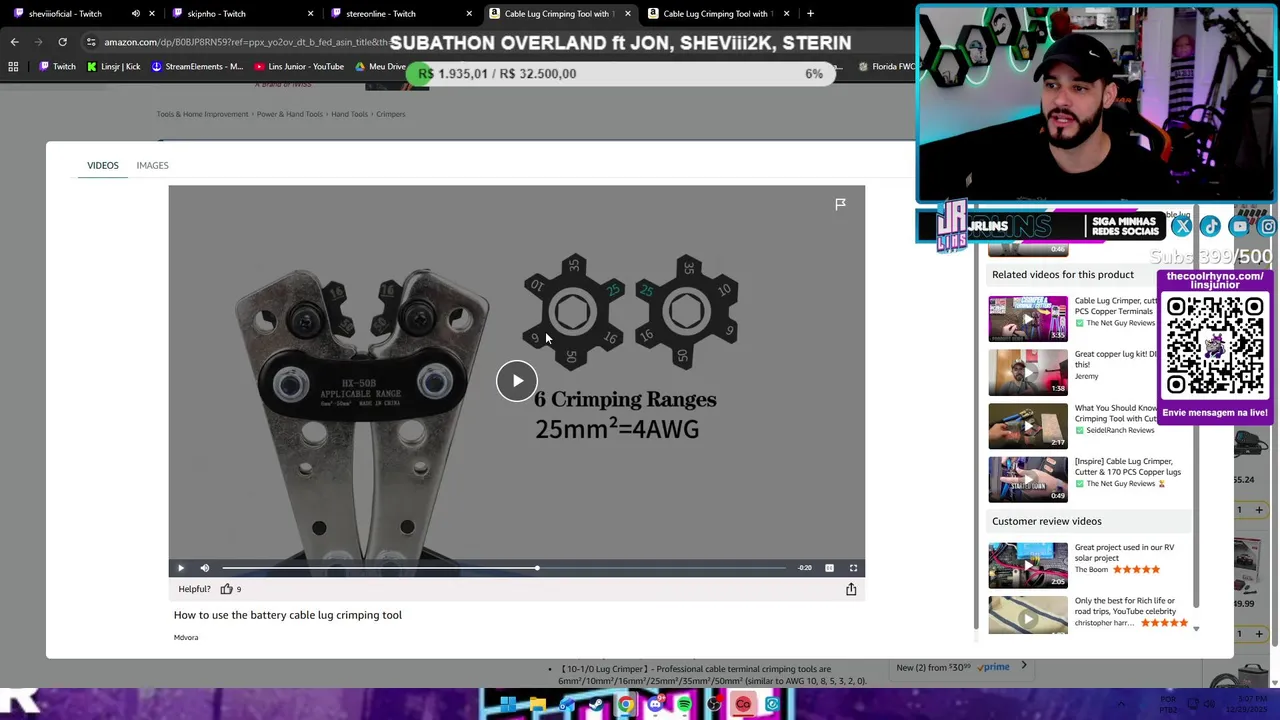Open the Crimpers breadcrumb link

tap(390, 114)
